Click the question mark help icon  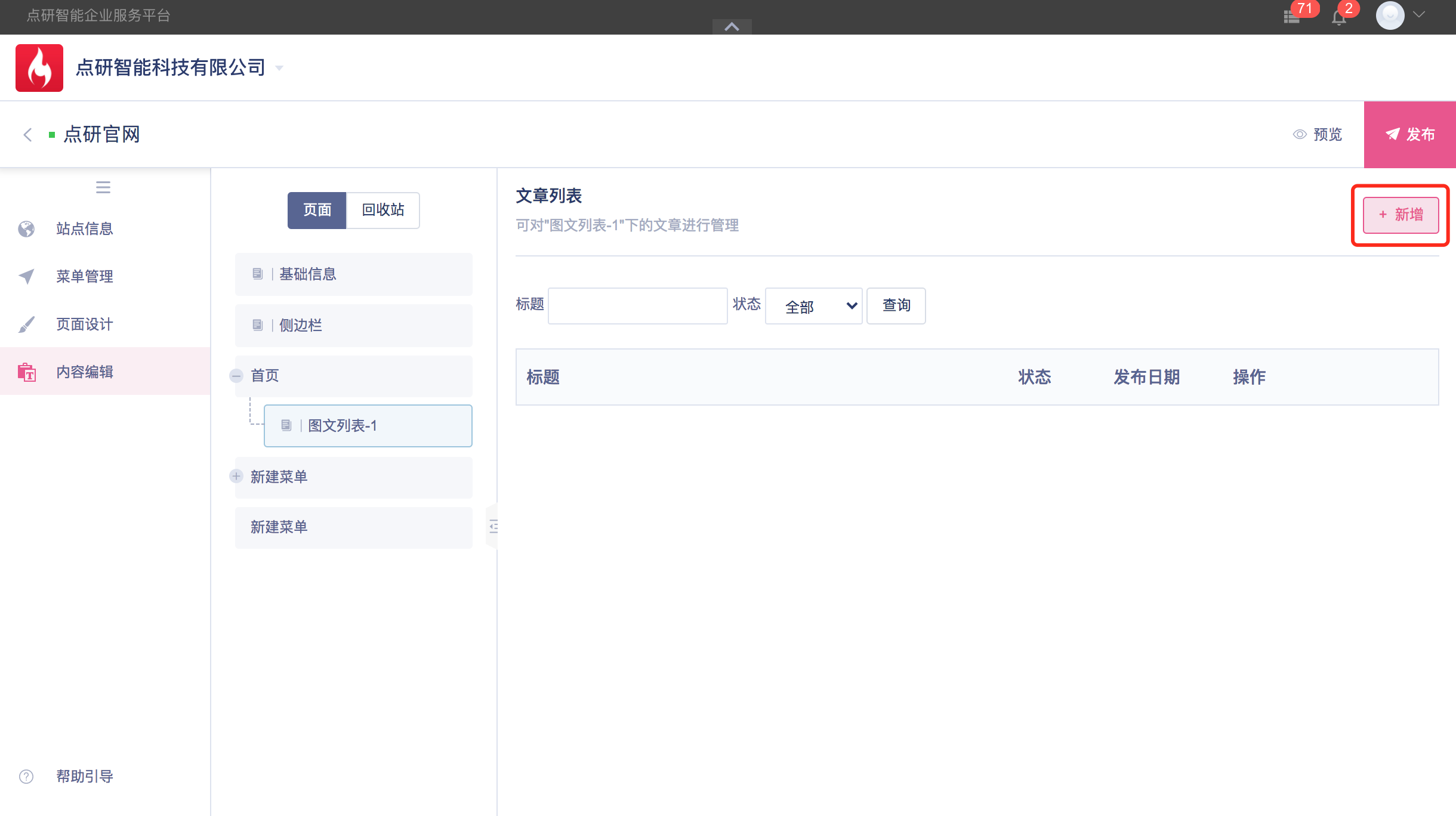click(26, 776)
